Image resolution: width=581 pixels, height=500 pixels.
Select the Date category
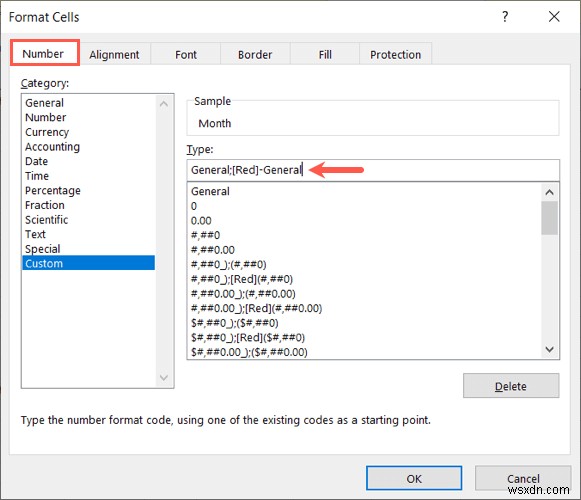89,161
